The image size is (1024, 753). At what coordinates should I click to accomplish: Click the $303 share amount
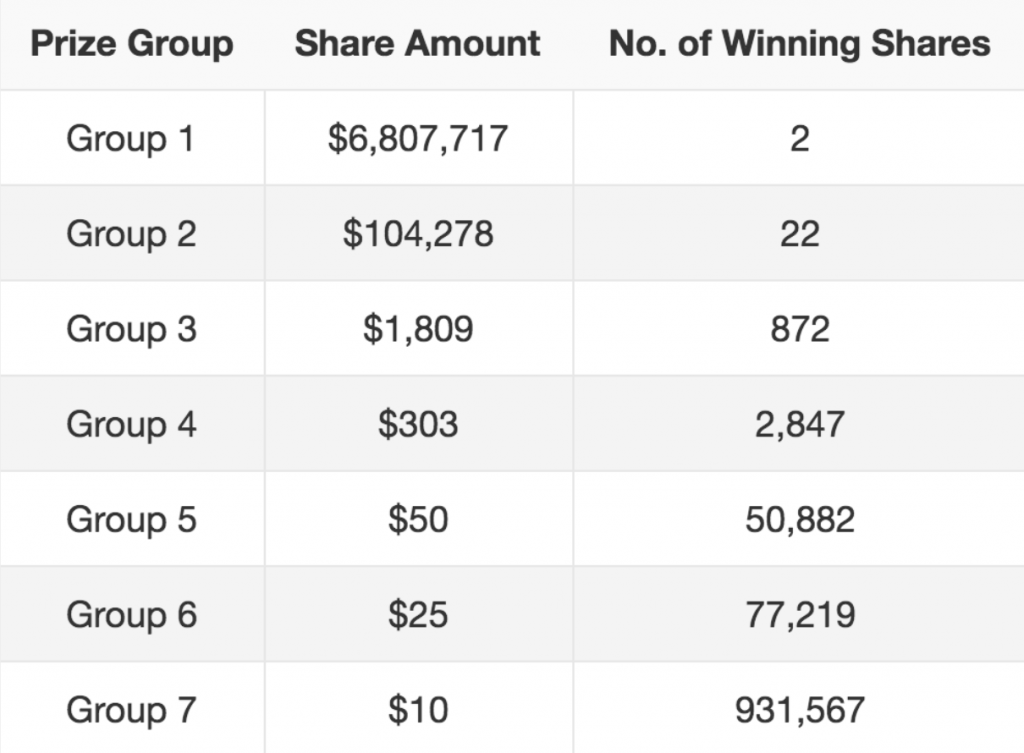pyautogui.click(x=418, y=424)
